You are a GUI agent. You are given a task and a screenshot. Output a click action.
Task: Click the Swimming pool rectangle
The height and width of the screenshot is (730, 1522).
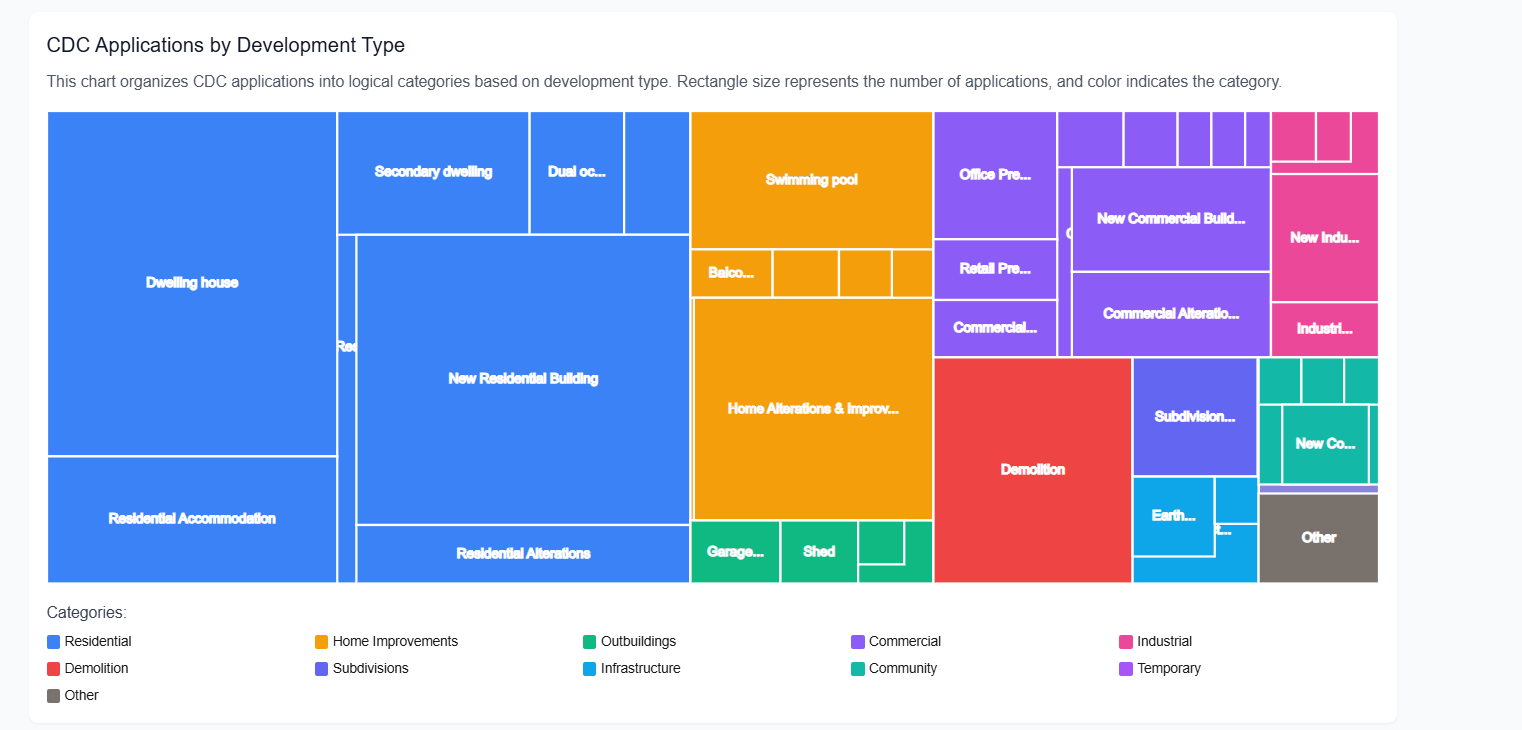coord(810,180)
